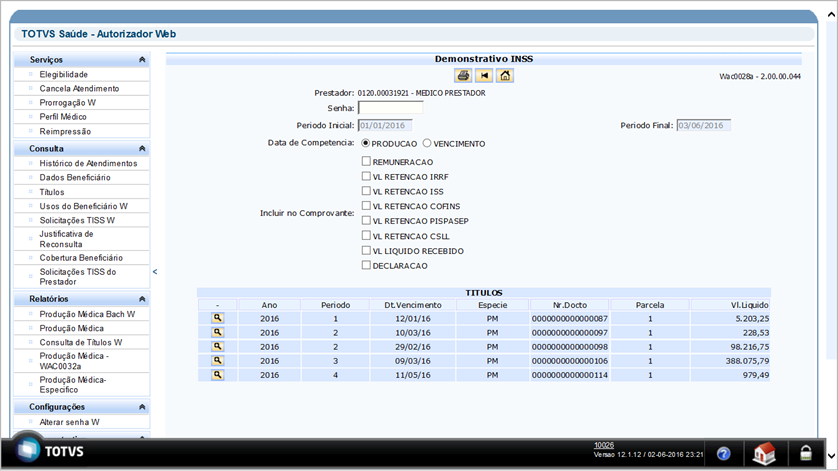Viewport: 838px width, 471px height.
Task: Select the PRODUCAO radio option
Action: coord(366,143)
